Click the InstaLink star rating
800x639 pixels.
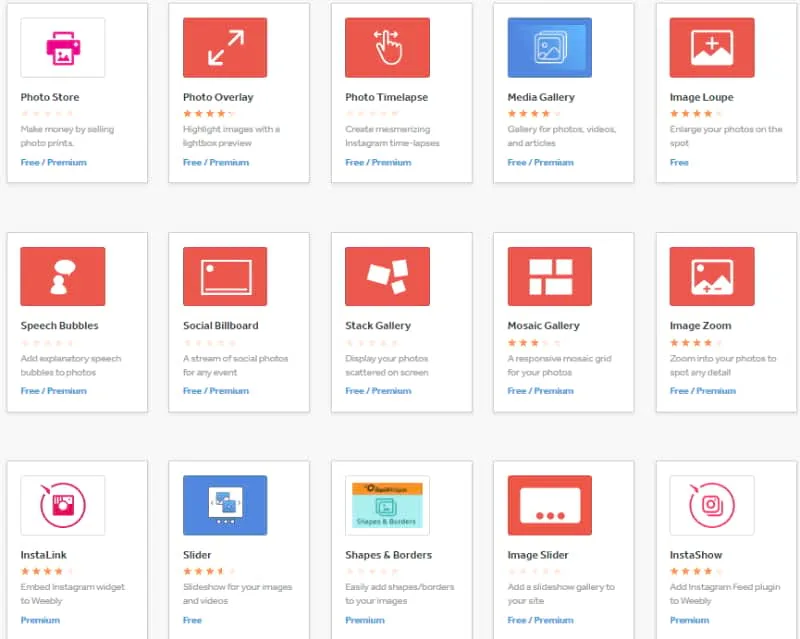pos(47,571)
